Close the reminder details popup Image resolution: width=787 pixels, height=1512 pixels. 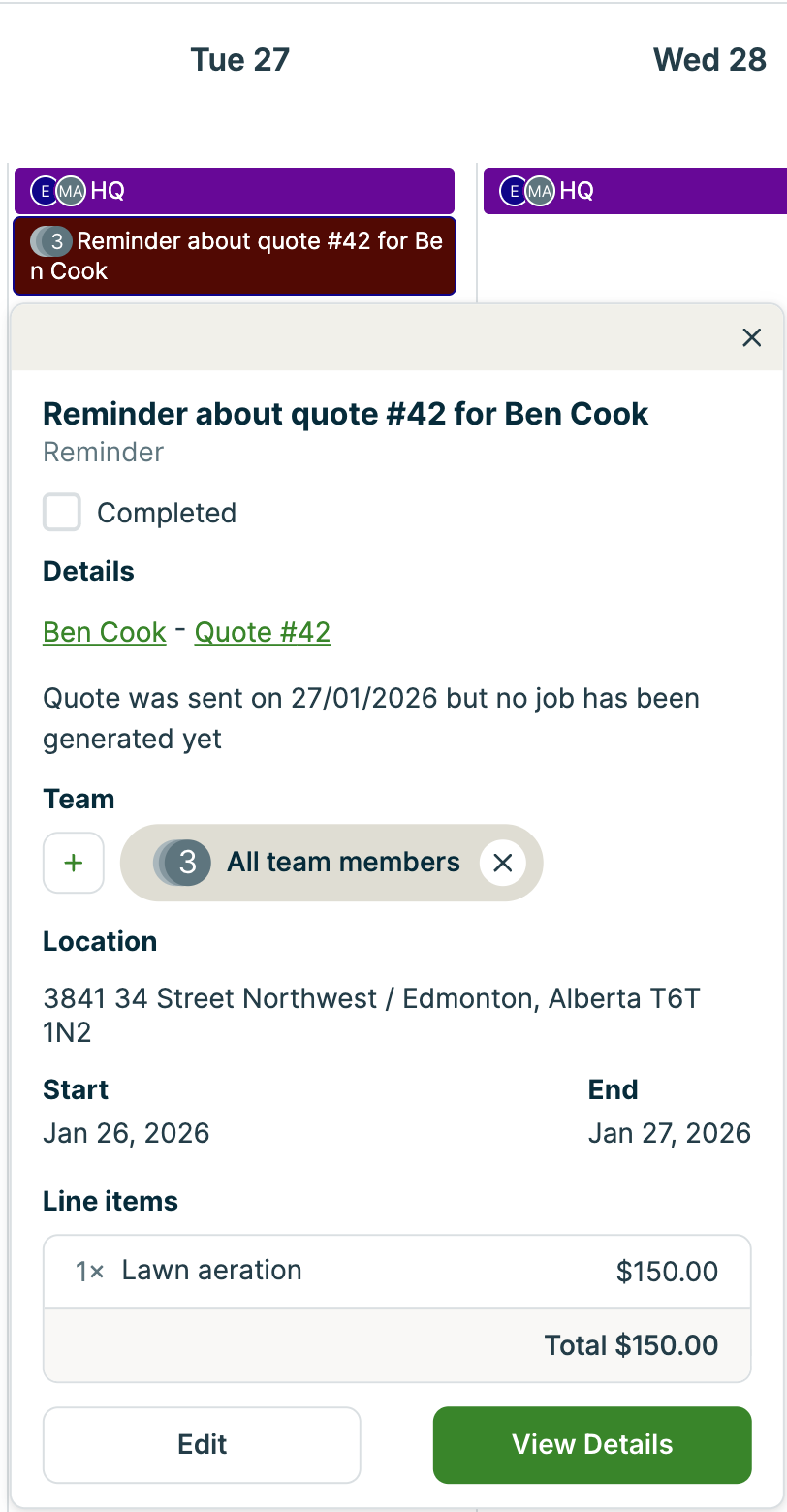[x=751, y=337]
